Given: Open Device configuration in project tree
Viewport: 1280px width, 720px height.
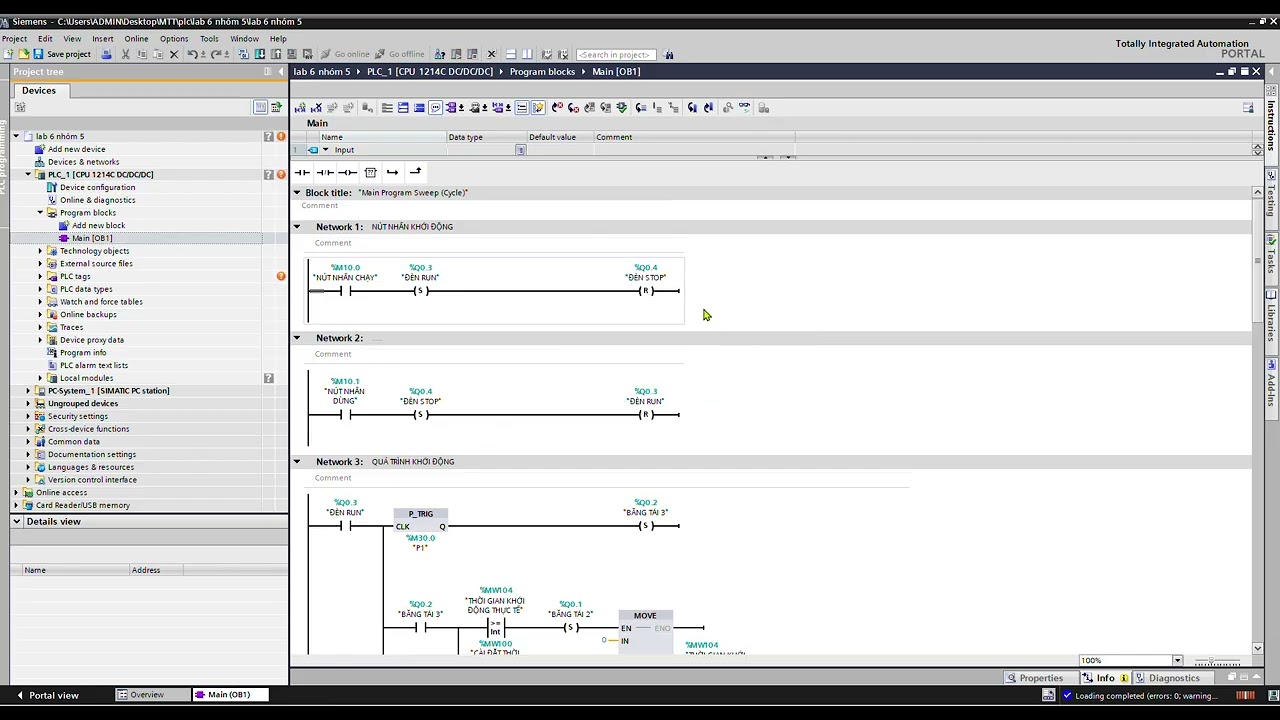Looking at the screenshot, I should coord(97,187).
